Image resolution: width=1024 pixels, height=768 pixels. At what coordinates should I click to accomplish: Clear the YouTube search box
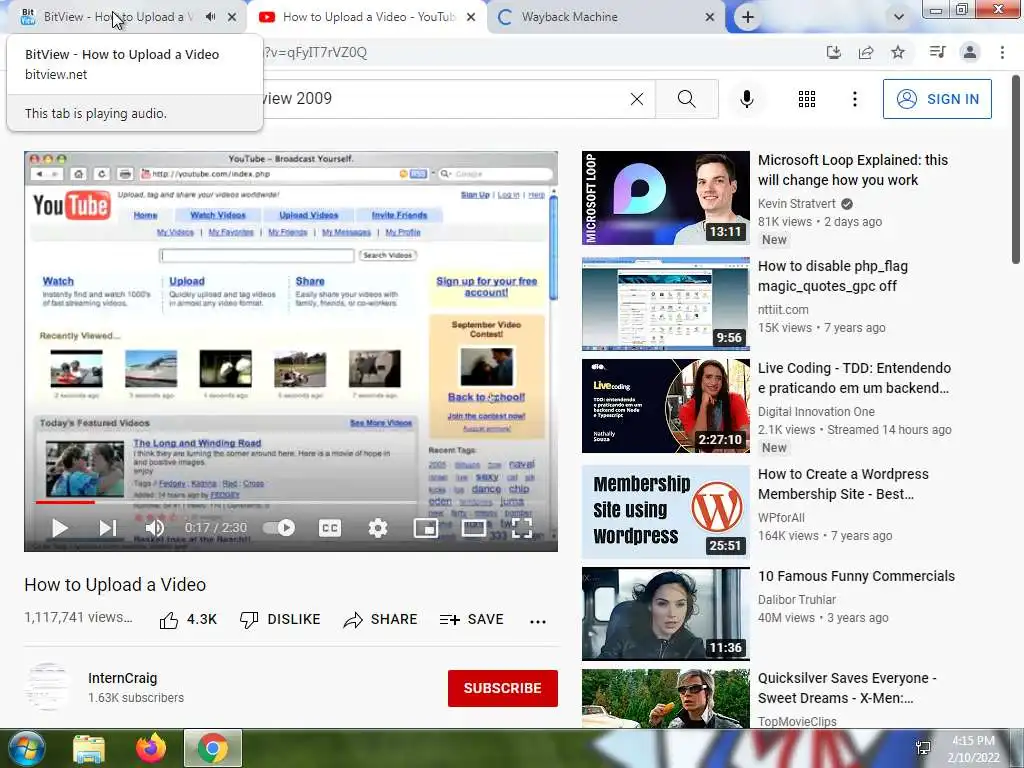[637, 99]
